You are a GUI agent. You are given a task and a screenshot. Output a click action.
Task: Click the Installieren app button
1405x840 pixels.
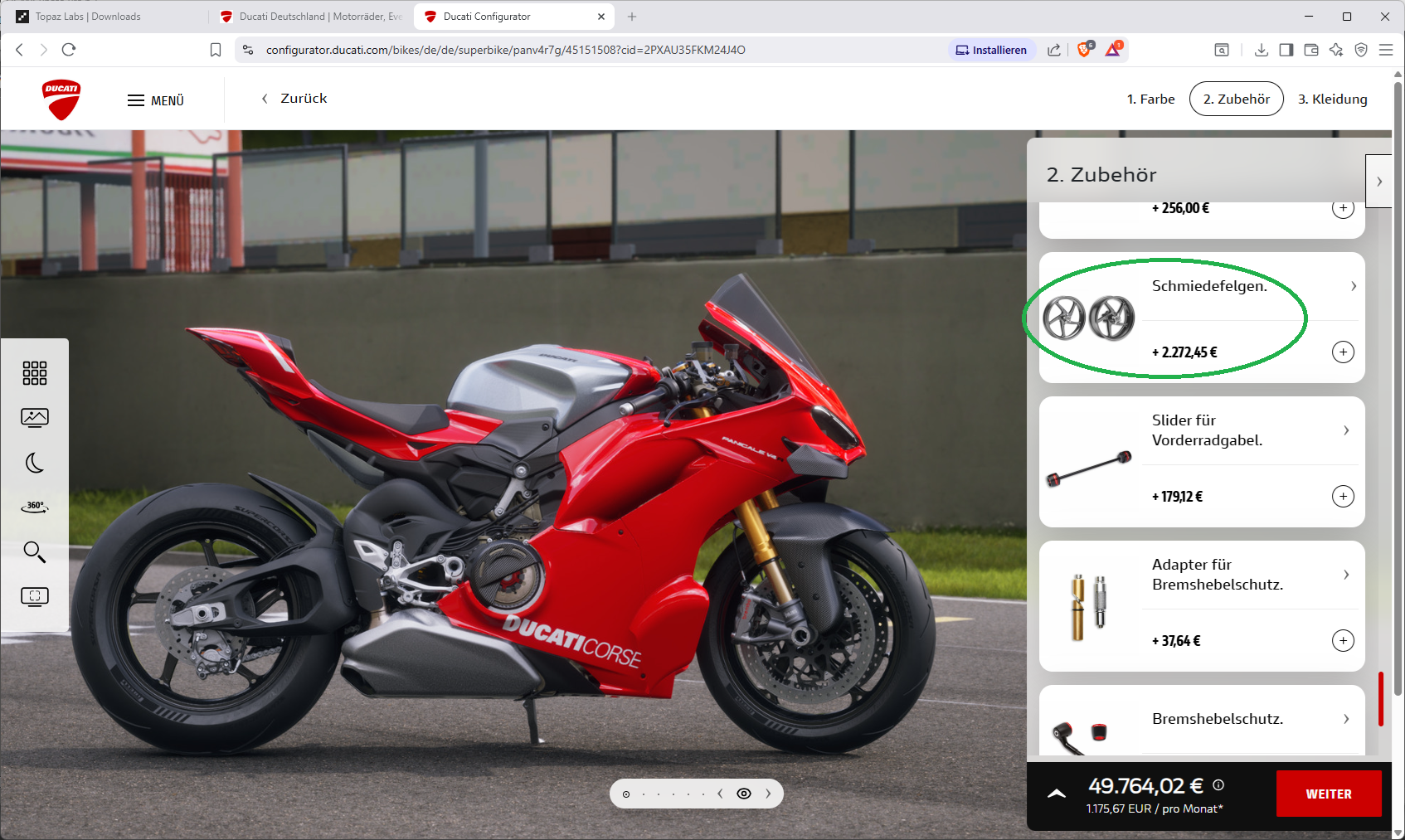pyautogui.click(x=992, y=50)
